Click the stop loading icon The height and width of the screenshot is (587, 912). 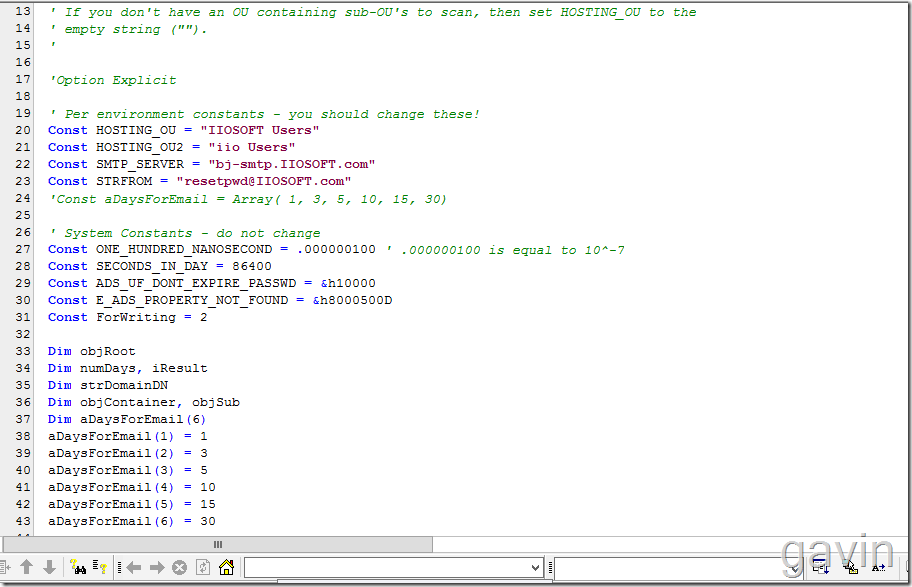coord(180,567)
